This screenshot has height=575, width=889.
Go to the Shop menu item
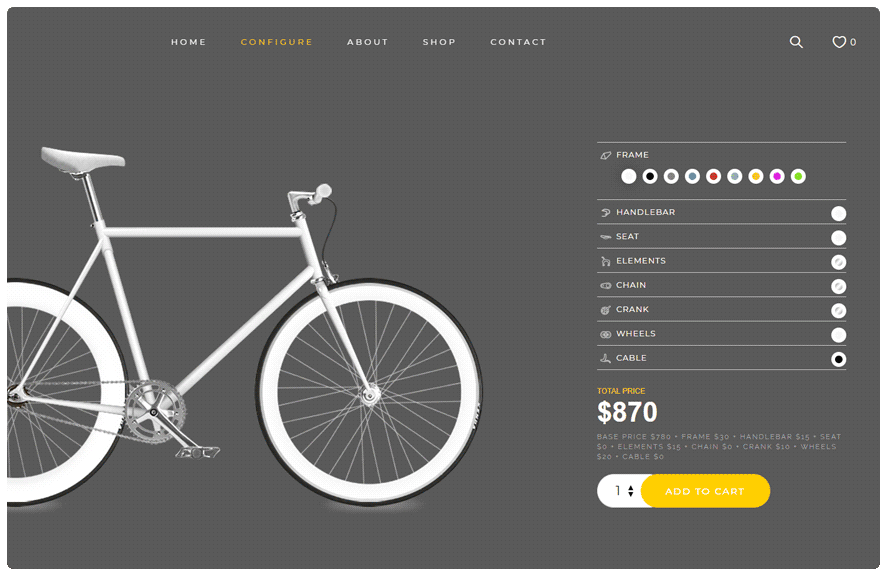click(439, 42)
